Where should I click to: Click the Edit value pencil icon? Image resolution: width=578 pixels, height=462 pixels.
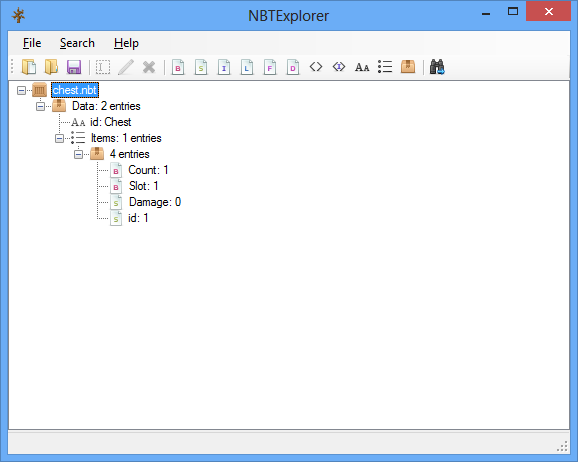[126, 67]
